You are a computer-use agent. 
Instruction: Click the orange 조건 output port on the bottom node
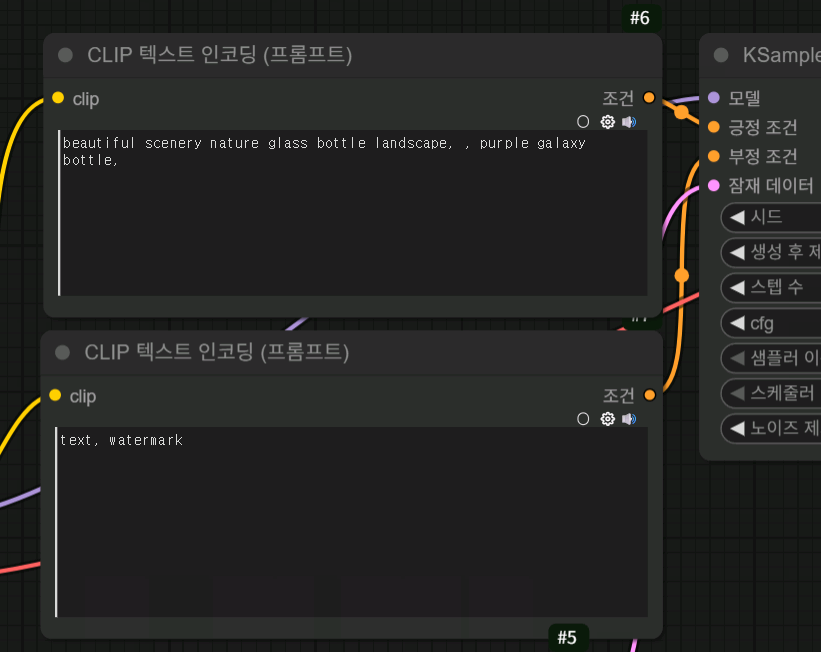tap(649, 395)
